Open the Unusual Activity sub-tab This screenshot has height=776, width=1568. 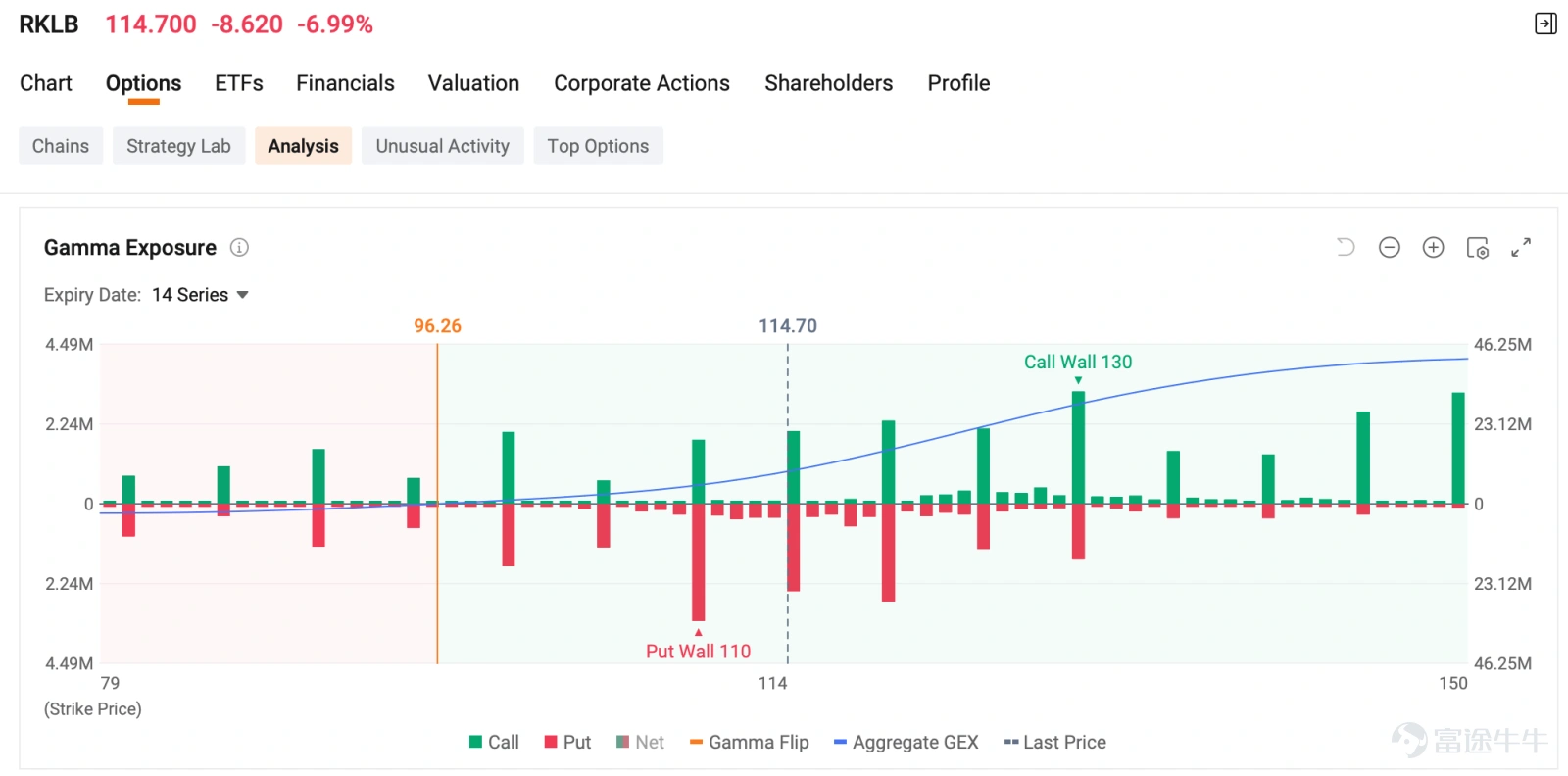(x=443, y=146)
